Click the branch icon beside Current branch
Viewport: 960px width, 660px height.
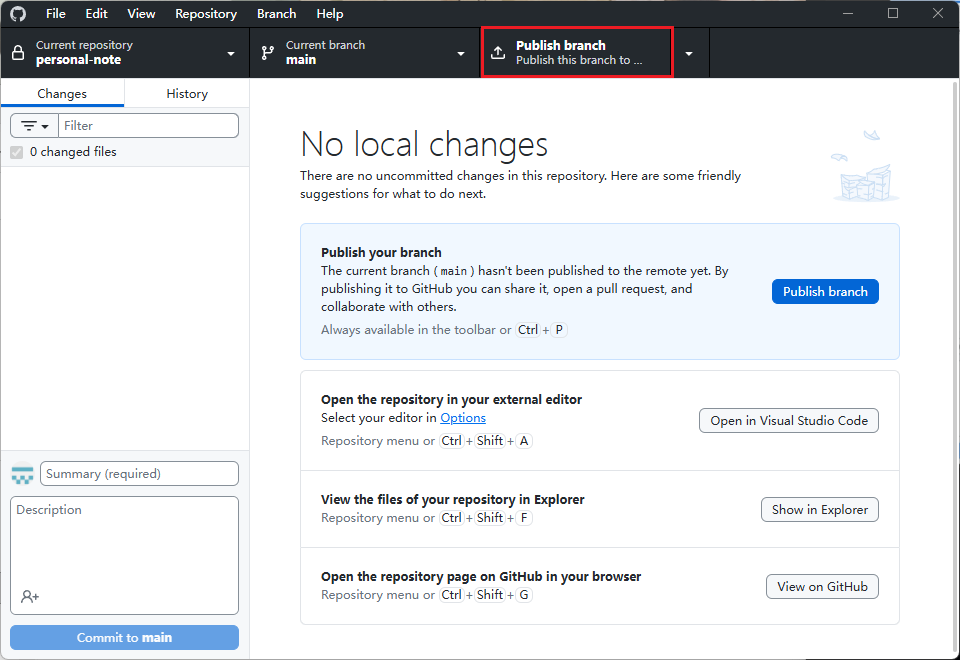pos(268,52)
